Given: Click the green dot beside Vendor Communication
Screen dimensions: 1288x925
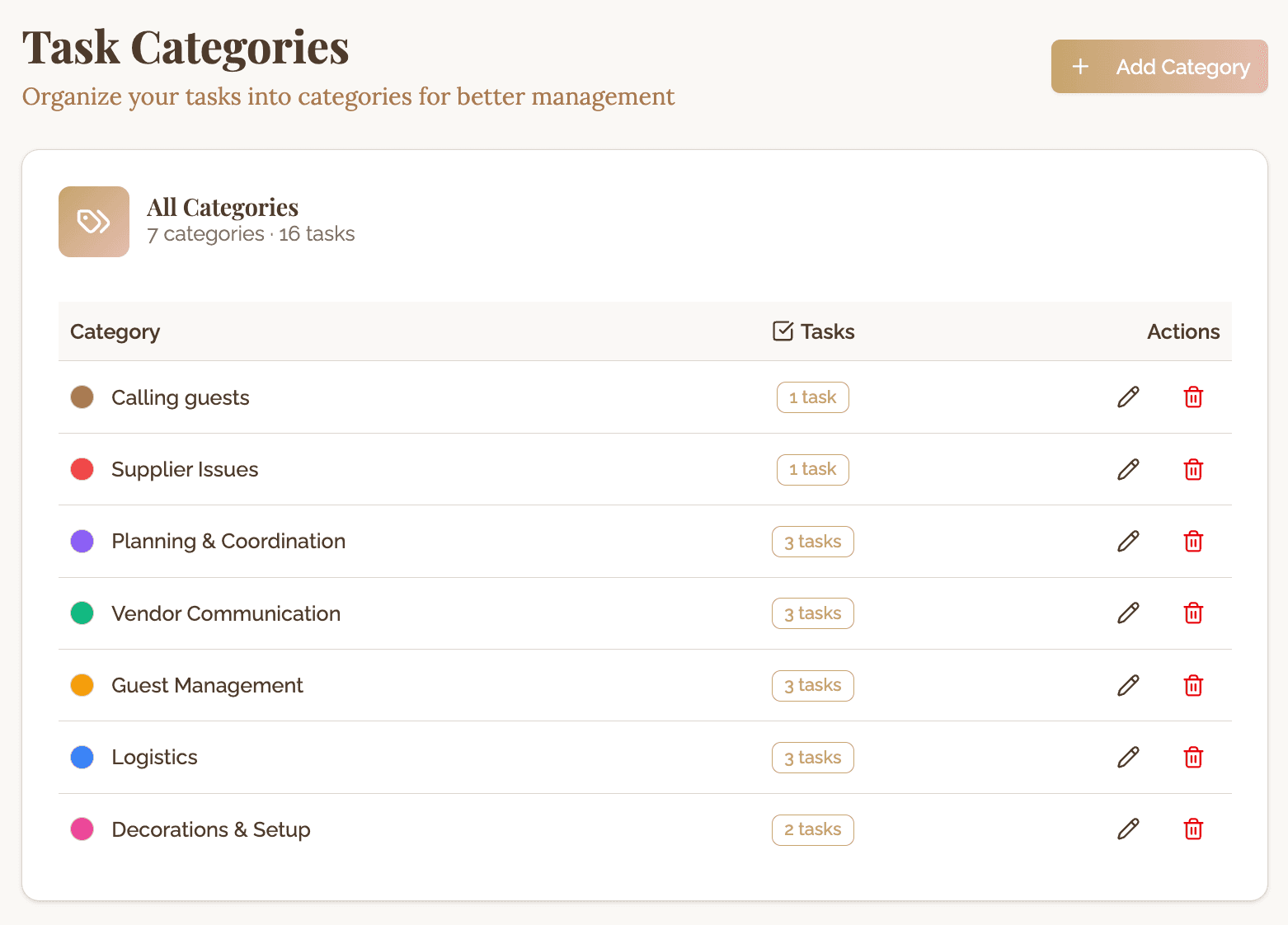Looking at the screenshot, I should click(x=82, y=613).
